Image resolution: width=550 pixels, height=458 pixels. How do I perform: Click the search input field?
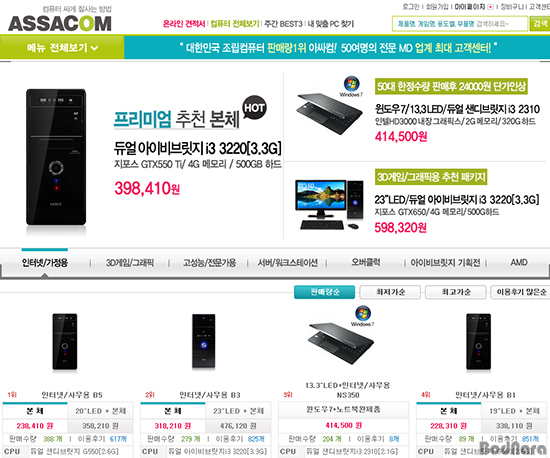pos(460,24)
